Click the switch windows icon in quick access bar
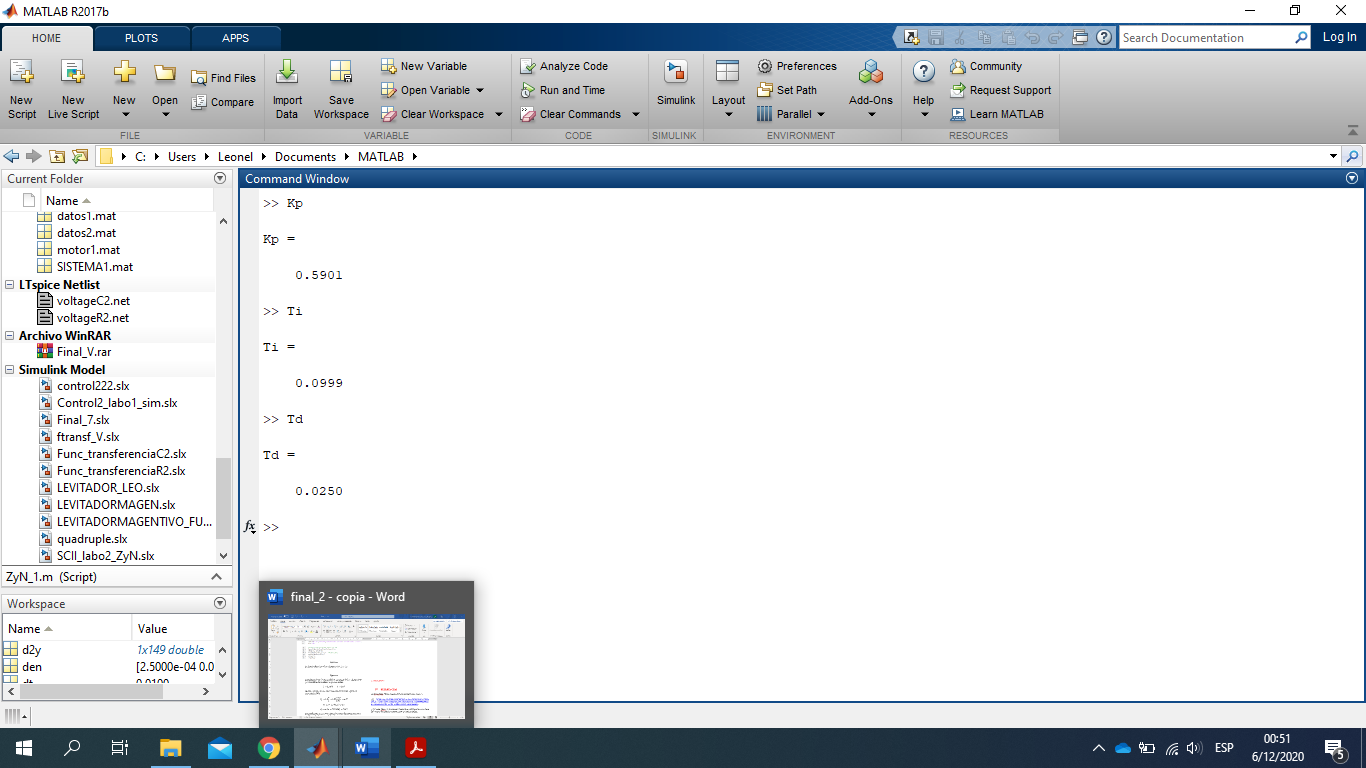This screenshot has width=1366, height=768. (1080, 38)
